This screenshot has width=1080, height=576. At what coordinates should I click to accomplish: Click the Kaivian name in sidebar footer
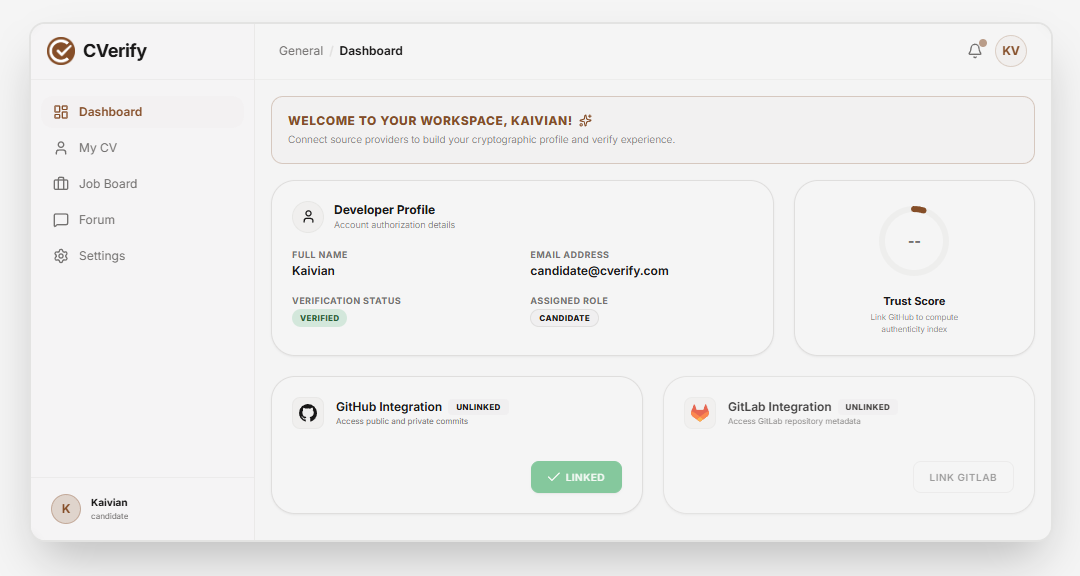pyautogui.click(x=109, y=502)
